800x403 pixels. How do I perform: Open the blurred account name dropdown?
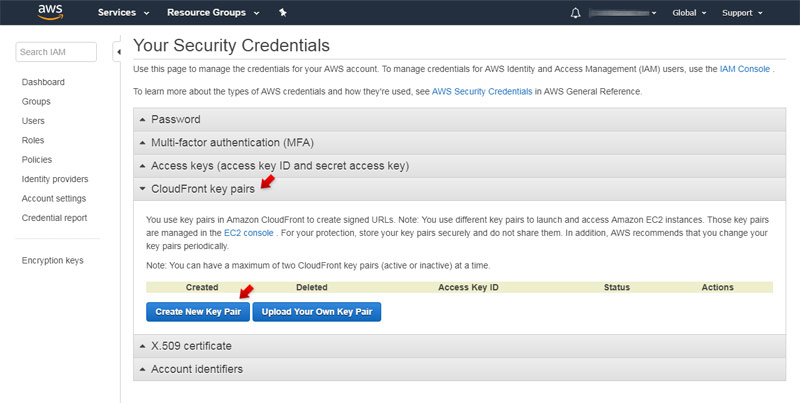coord(622,13)
